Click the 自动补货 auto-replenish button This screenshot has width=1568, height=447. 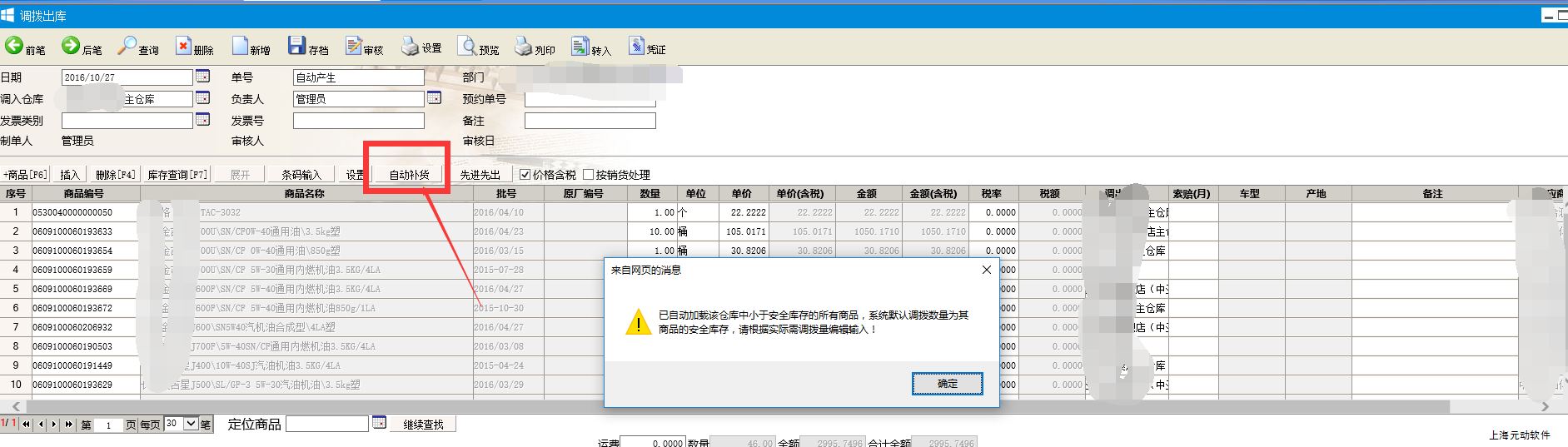point(409,175)
